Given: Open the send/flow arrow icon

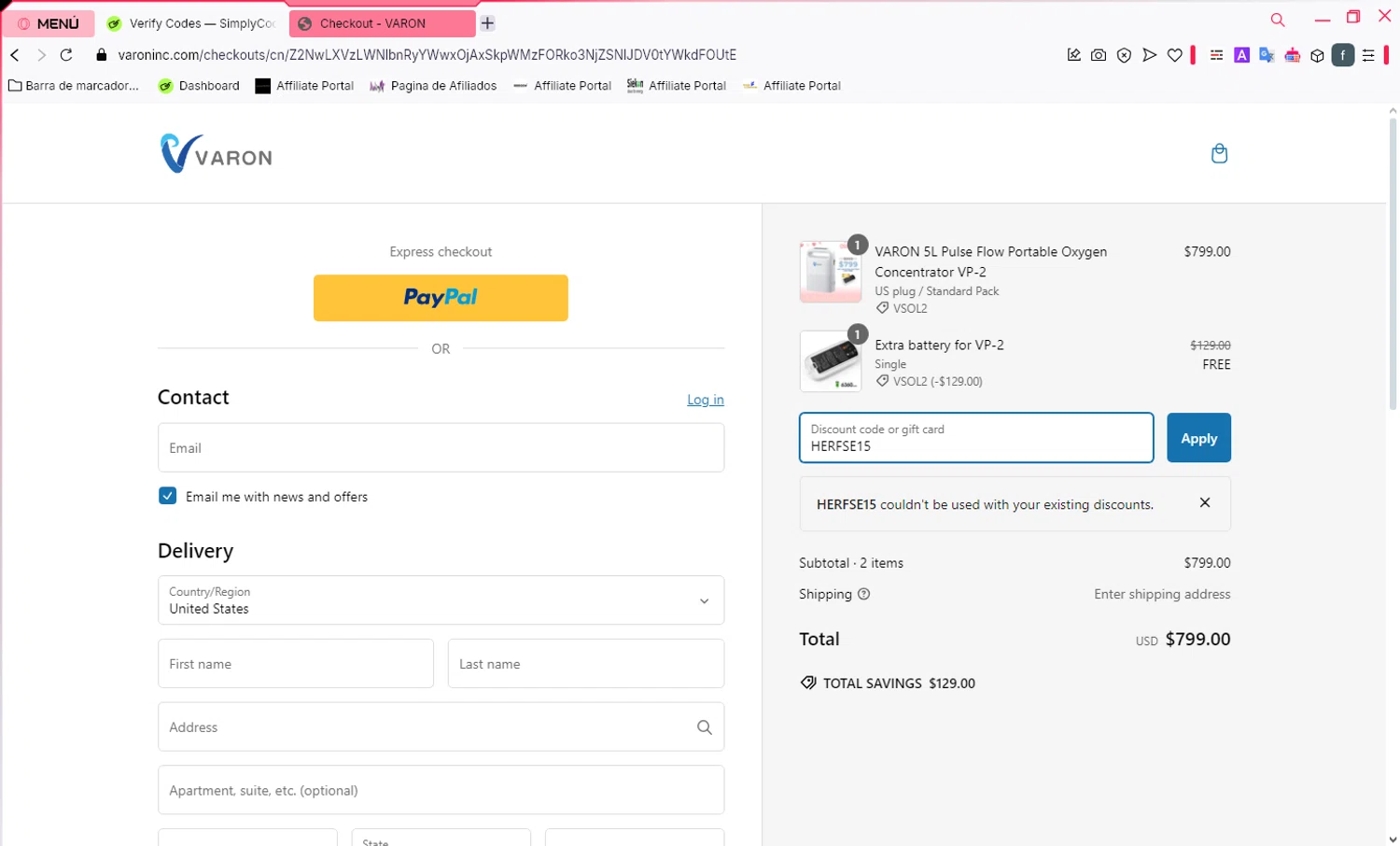Looking at the screenshot, I should point(1150,55).
